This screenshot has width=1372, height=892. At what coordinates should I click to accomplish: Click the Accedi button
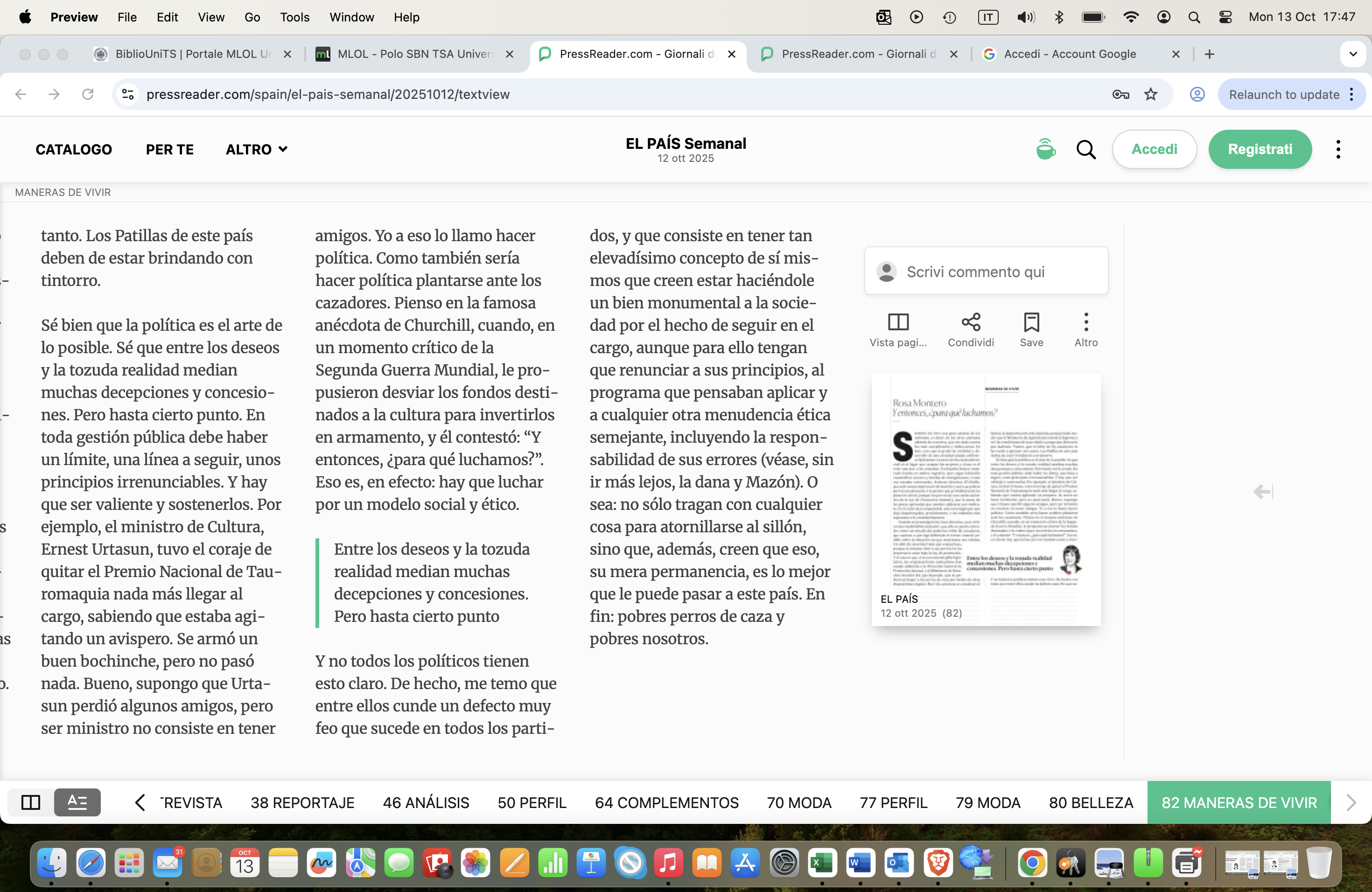1154,149
